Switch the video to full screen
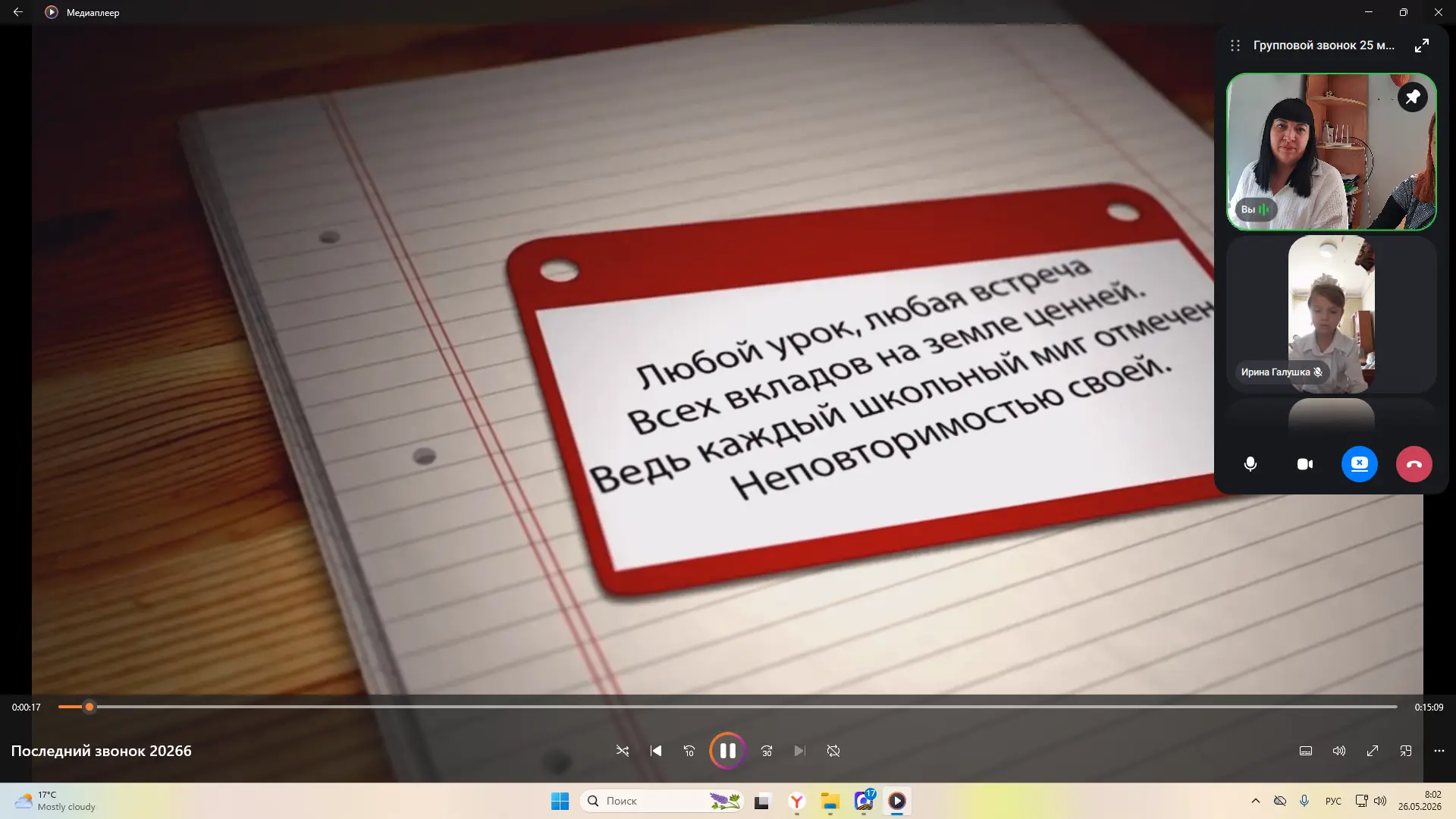This screenshot has height=819, width=1456. click(1373, 751)
